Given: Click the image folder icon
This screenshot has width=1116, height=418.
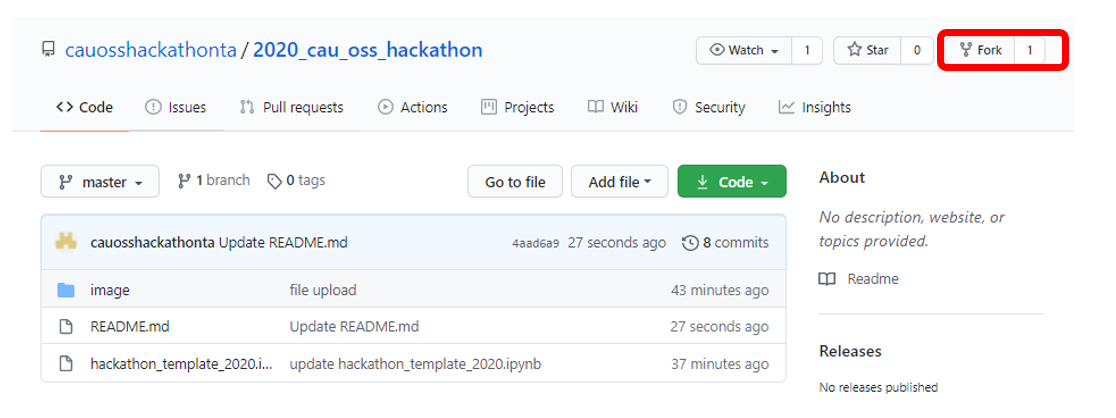Looking at the screenshot, I should pyautogui.click(x=66, y=290).
